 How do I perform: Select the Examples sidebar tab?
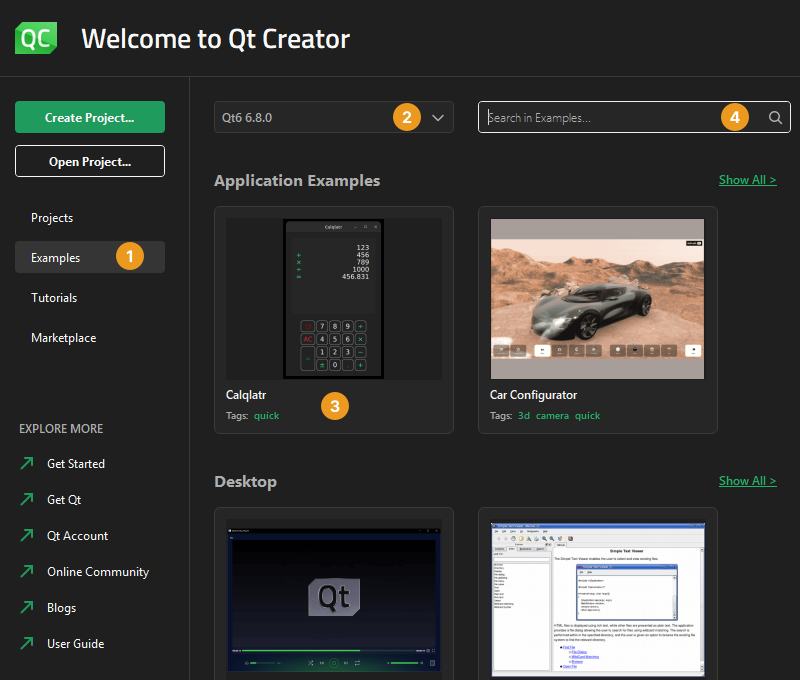56,258
